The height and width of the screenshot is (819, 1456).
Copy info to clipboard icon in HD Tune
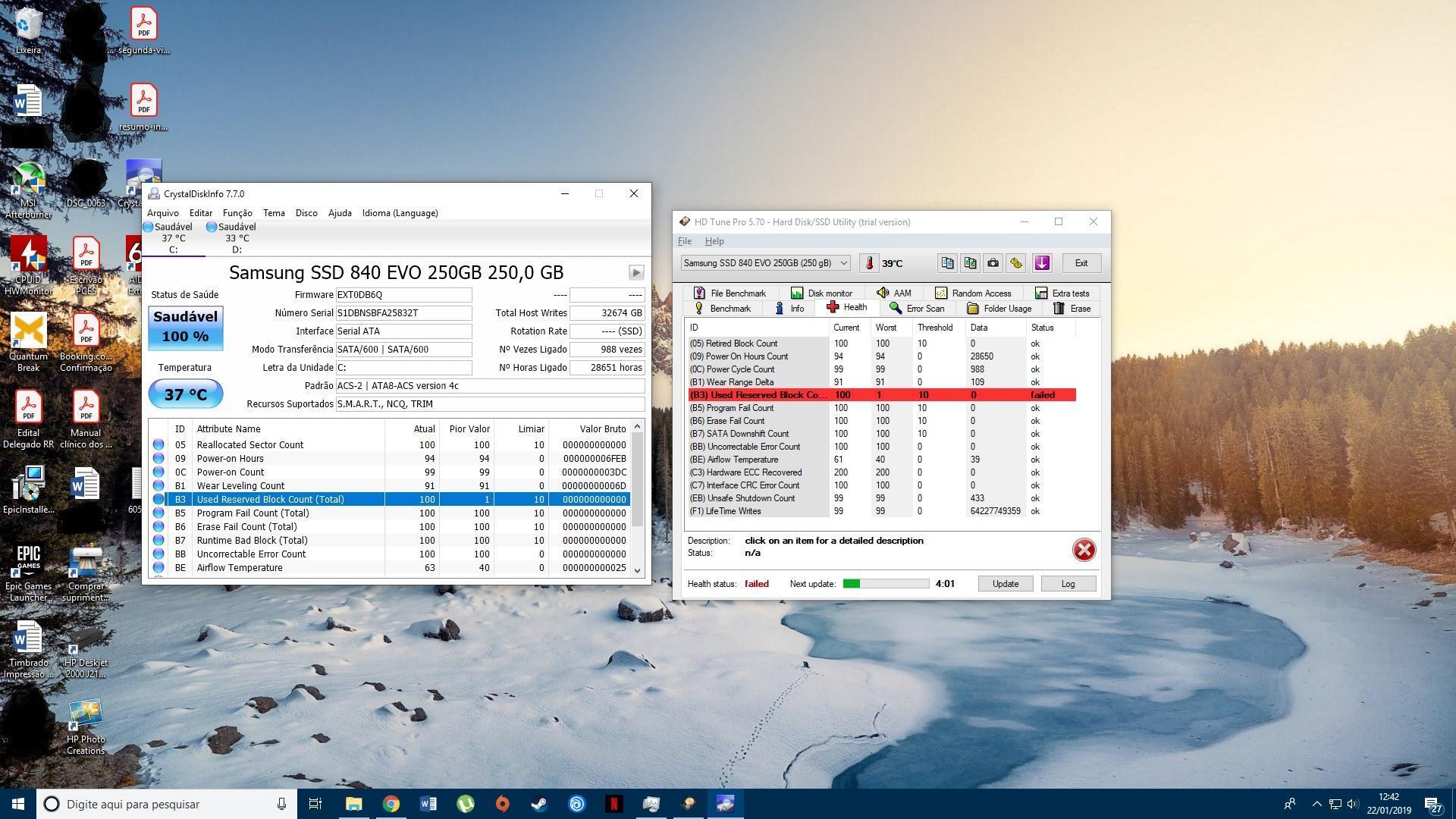click(x=947, y=263)
